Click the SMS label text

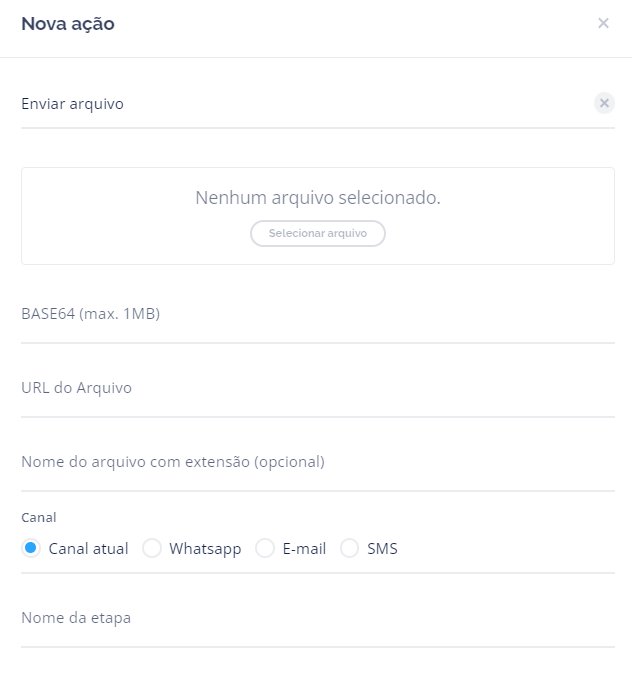point(382,549)
